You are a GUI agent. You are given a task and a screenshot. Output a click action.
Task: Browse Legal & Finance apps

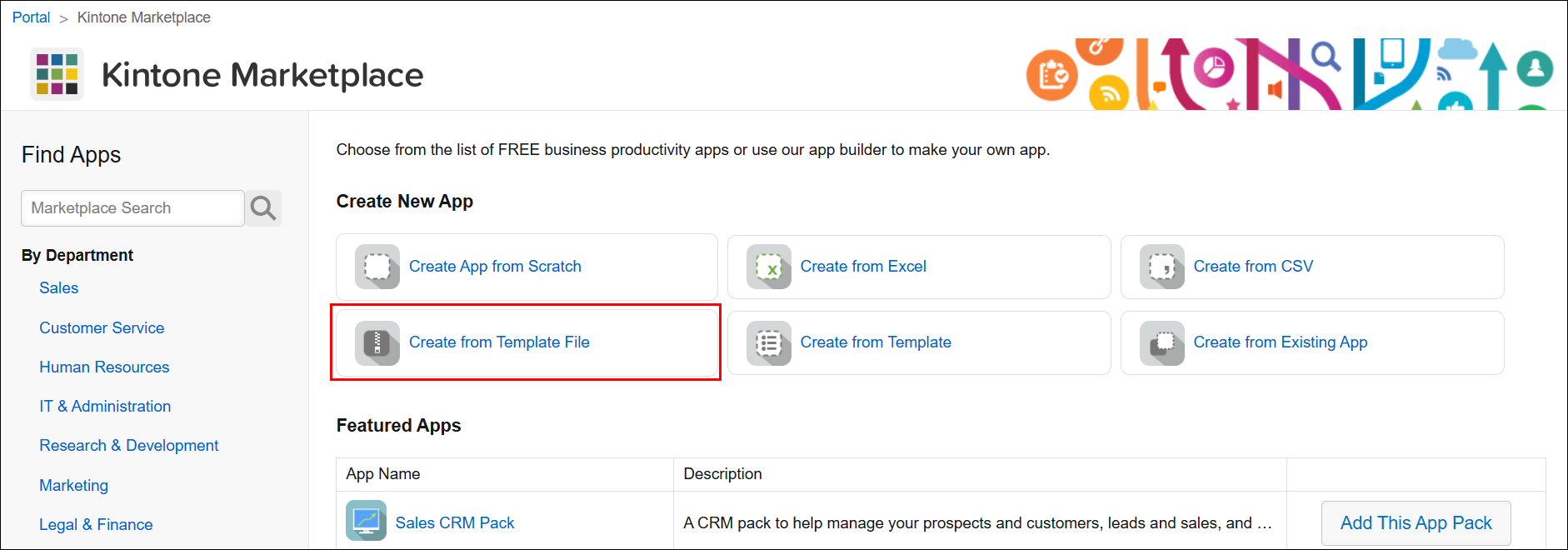(96, 524)
